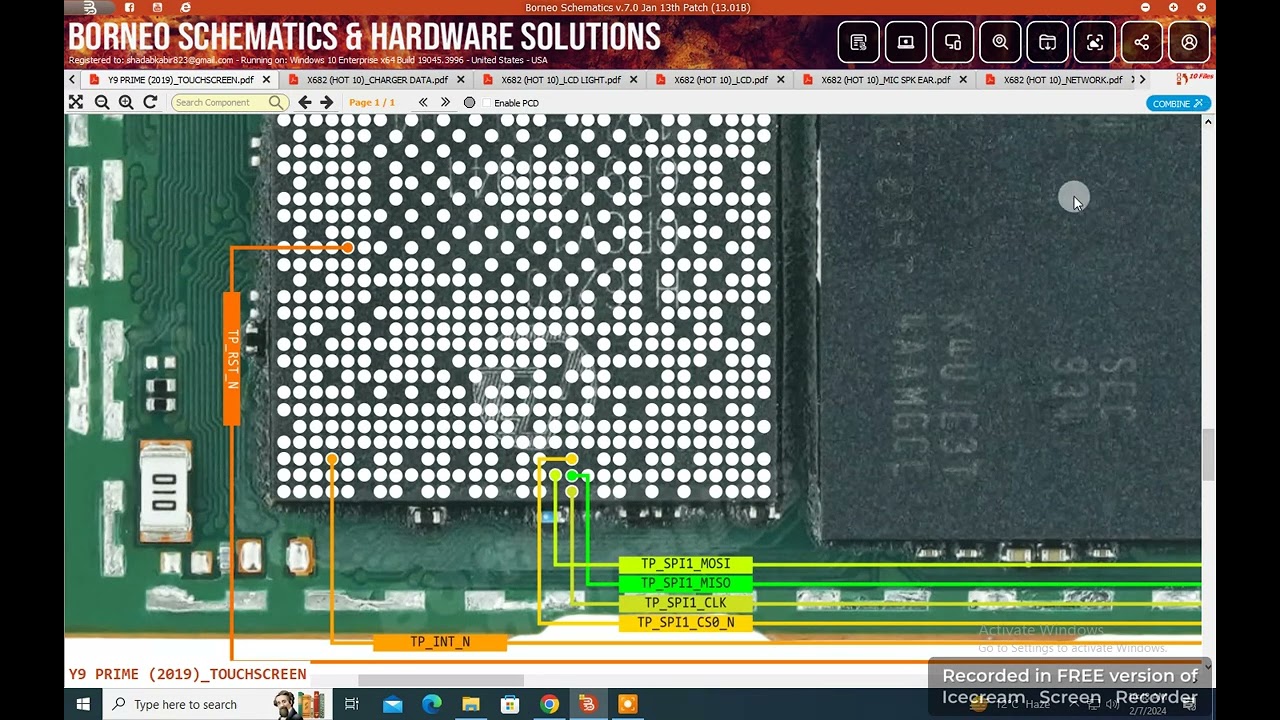Open Icecream Screen Recorder from the taskbar

point(627,704)
